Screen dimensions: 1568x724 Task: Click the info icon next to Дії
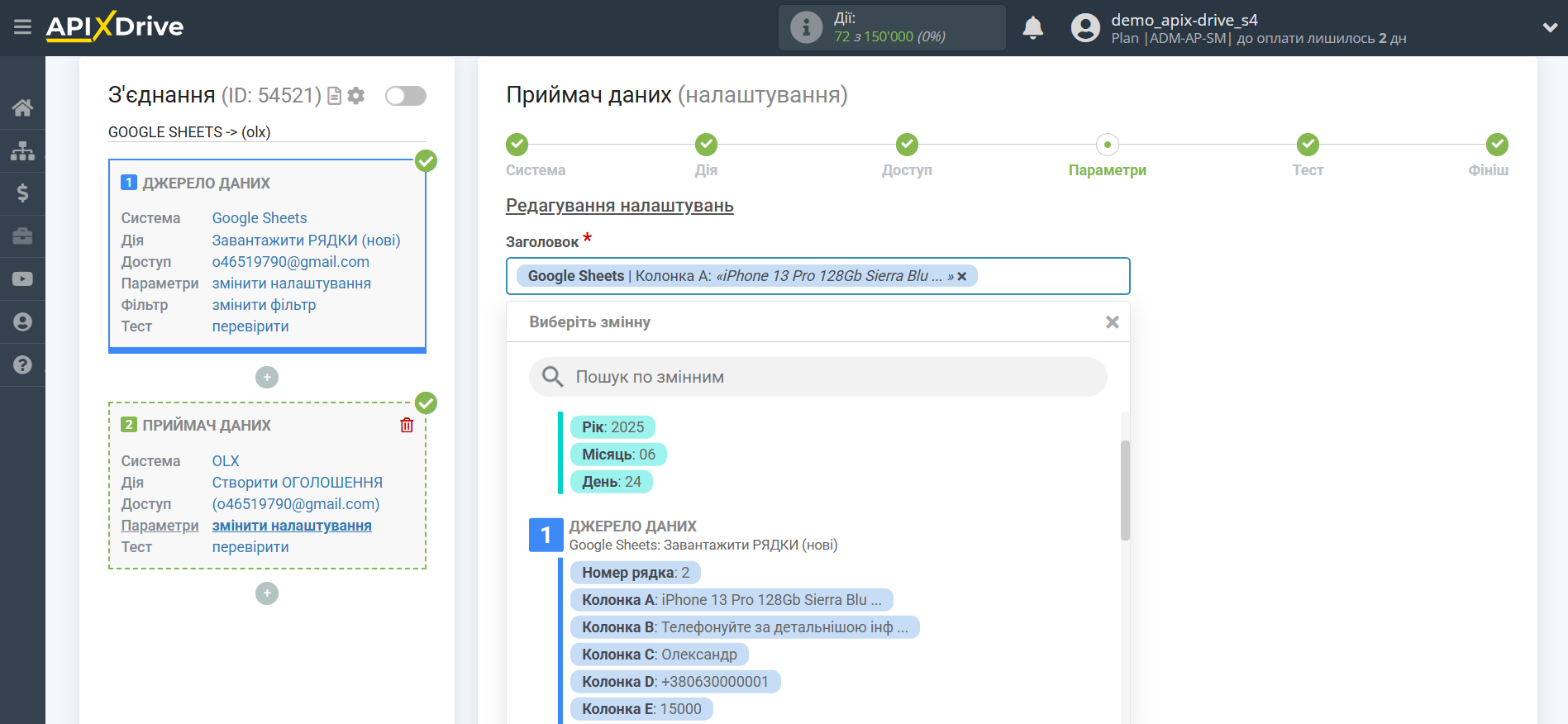click(x=806, y=27)
